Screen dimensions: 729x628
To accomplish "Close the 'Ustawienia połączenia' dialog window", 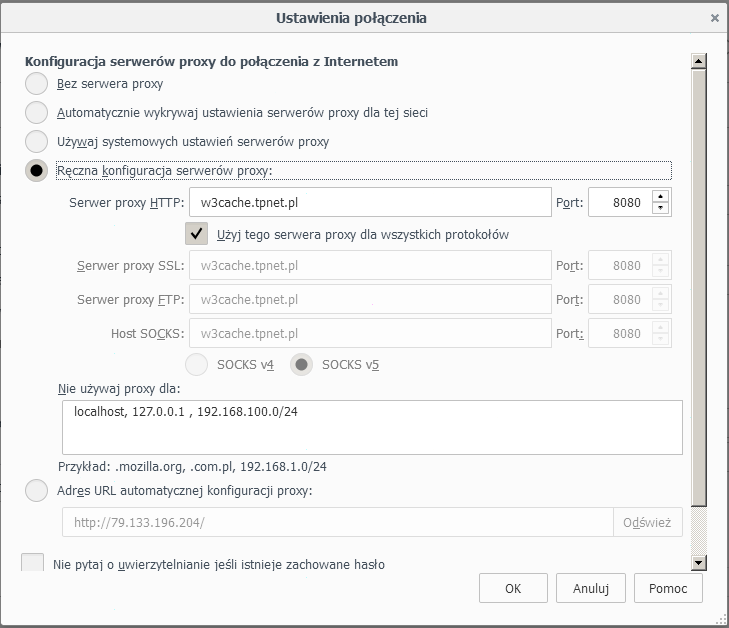I will tap(714, 18).
